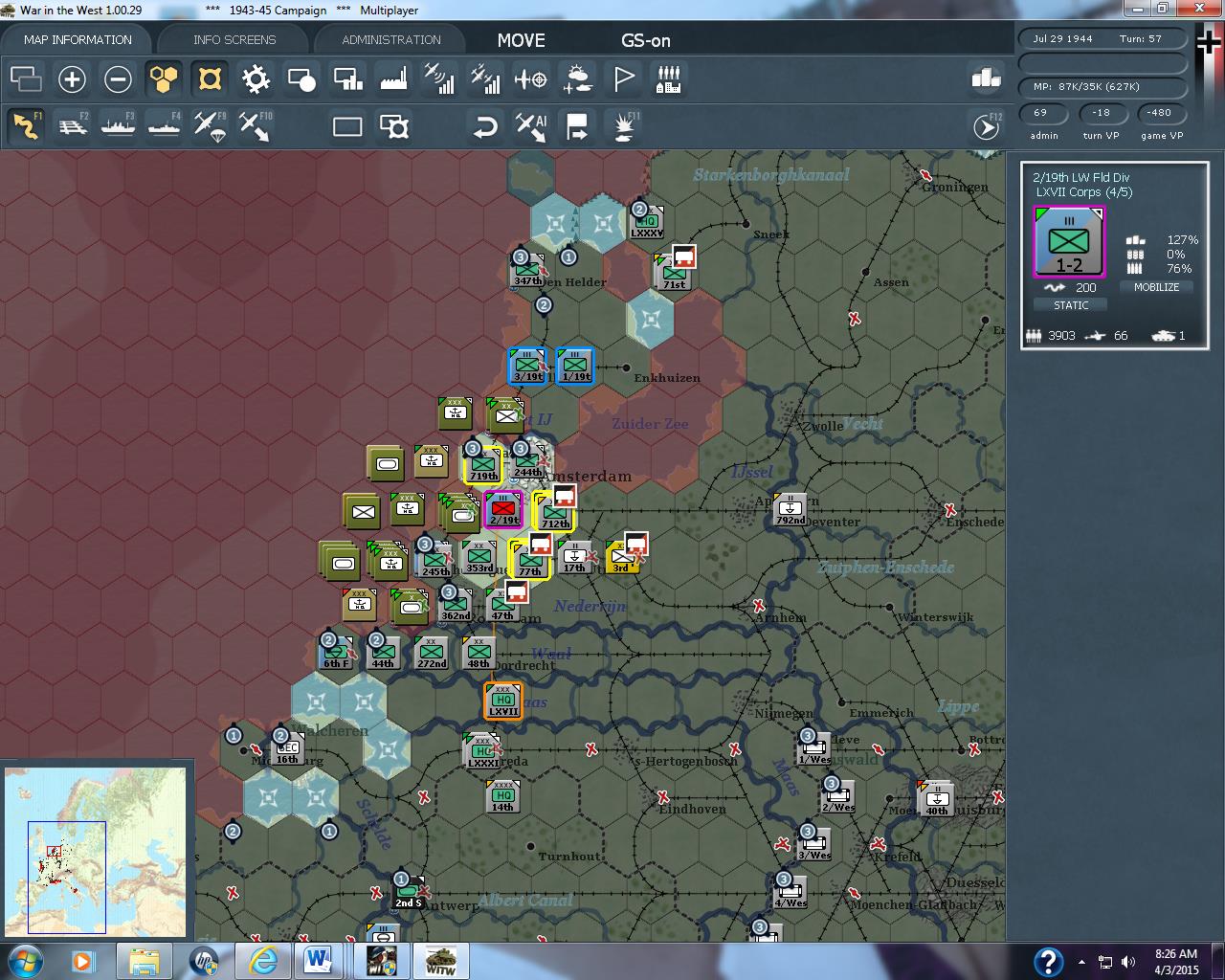Viewport: 1225px width, 980px height.
Task: Select the F10 air directive mode icon
Action: click(256, 126)
